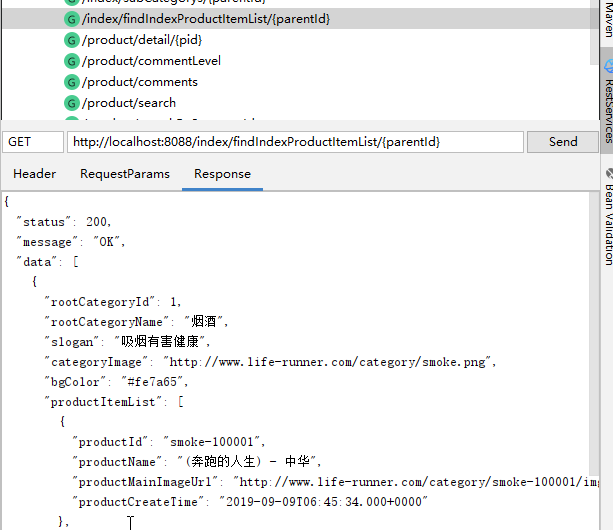The width and height of the screenshot is (613, 530).
Task: Click GET icon beside findIndexProductItemList
Action: (x=72, y=19)
